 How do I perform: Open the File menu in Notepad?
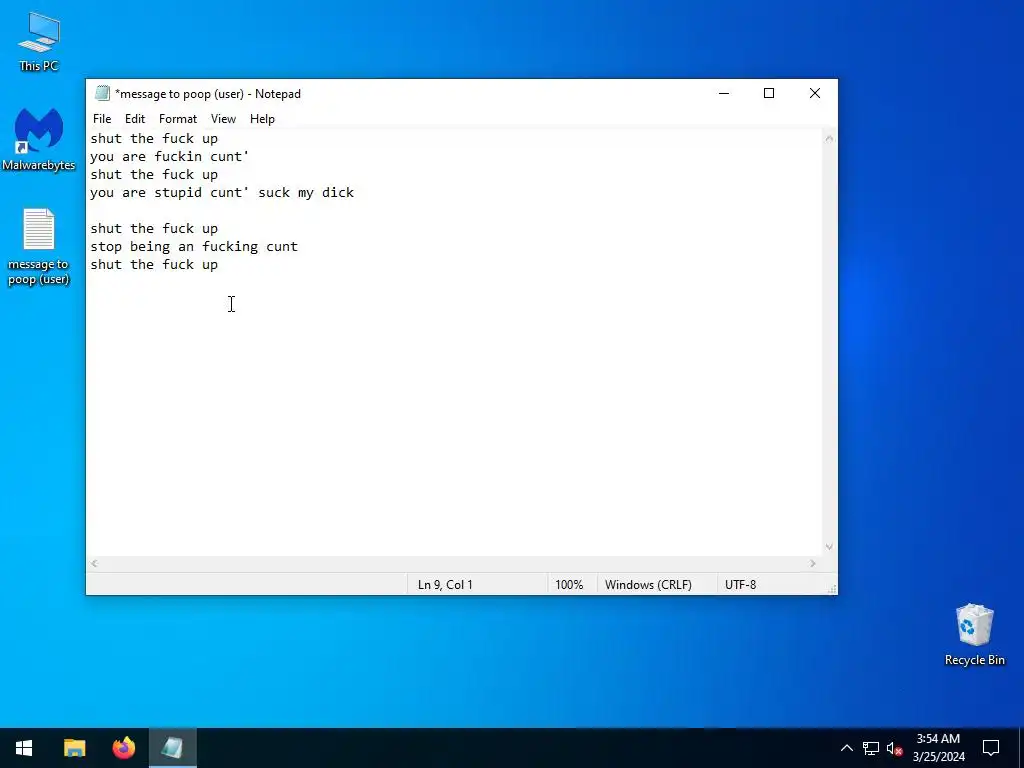pyautogui.click(x=102, y=119)
